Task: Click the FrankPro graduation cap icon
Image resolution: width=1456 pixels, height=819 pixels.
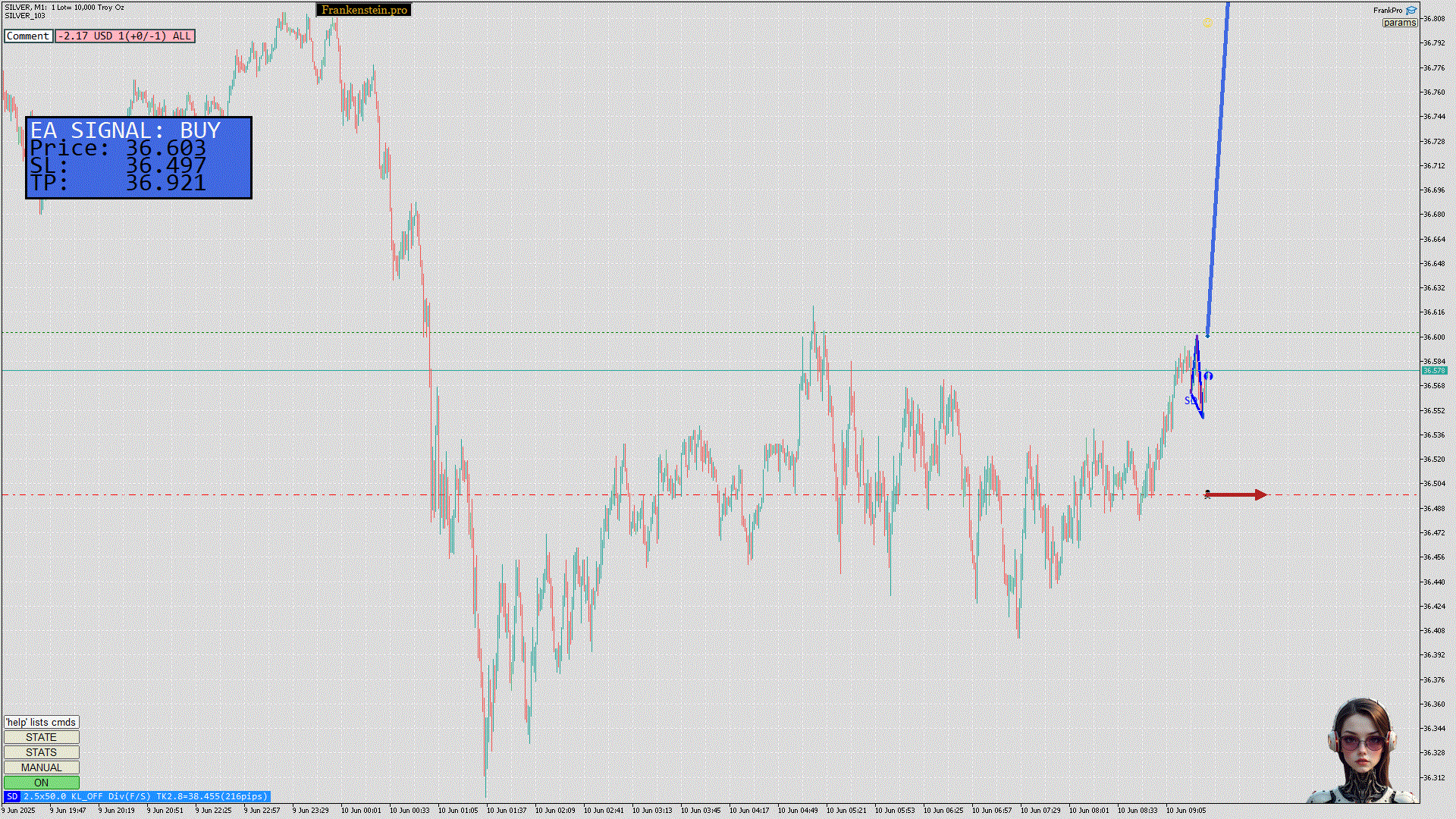Action: click(x=1411, y=10)
